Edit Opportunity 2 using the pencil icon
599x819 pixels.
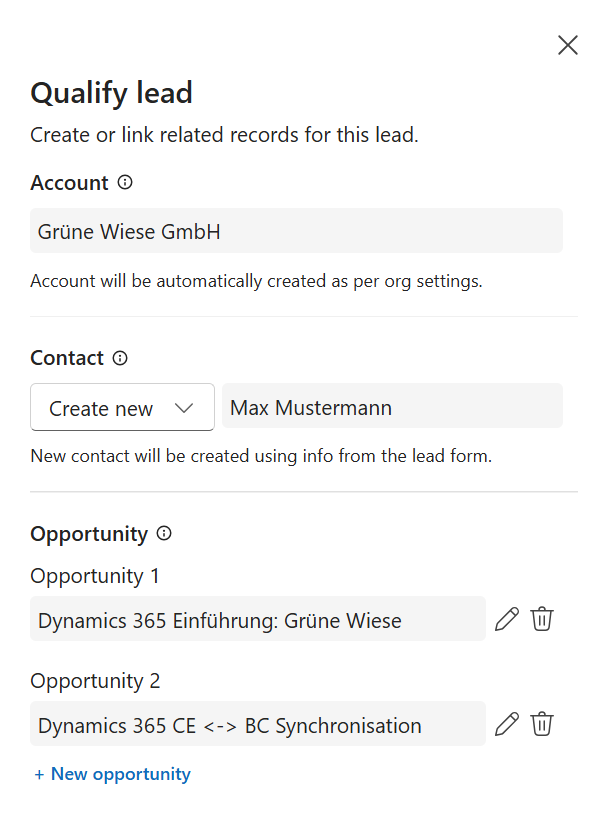(x=506, y=724)
